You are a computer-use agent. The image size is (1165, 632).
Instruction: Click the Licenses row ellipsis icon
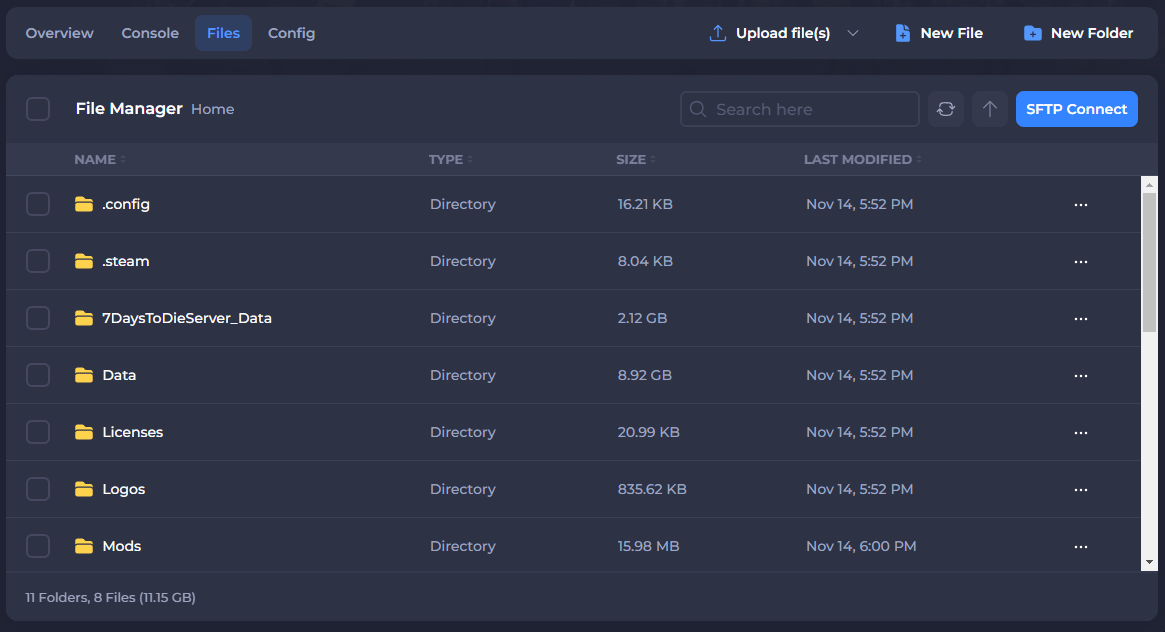coord(1080,432)
